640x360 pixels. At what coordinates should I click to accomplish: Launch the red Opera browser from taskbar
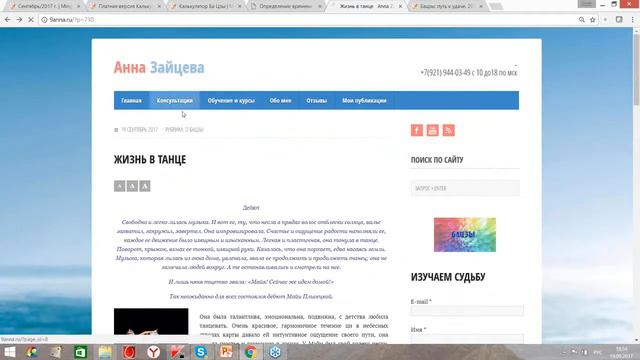coord(129,352)
